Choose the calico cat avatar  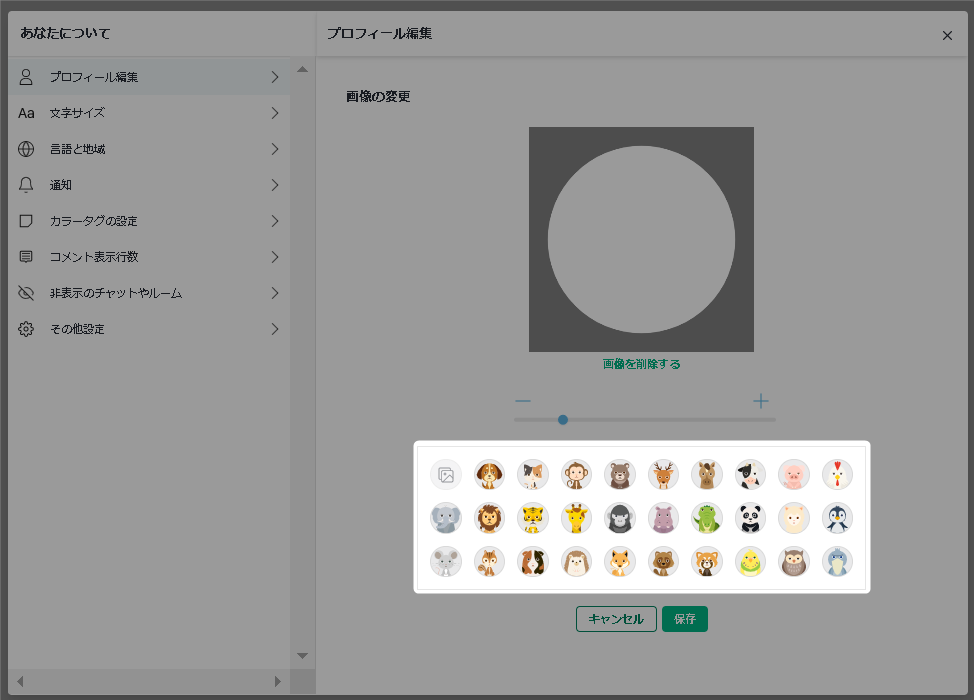[533, 475]
